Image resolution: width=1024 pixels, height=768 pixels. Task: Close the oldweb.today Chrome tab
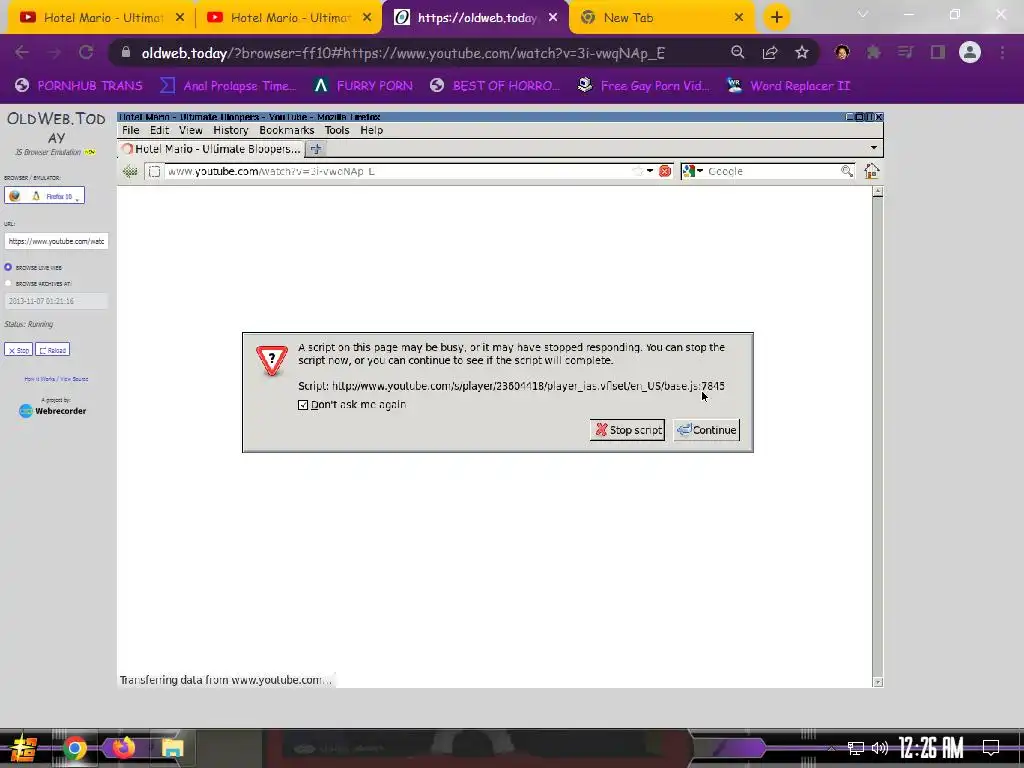click(x=553, y=18)
